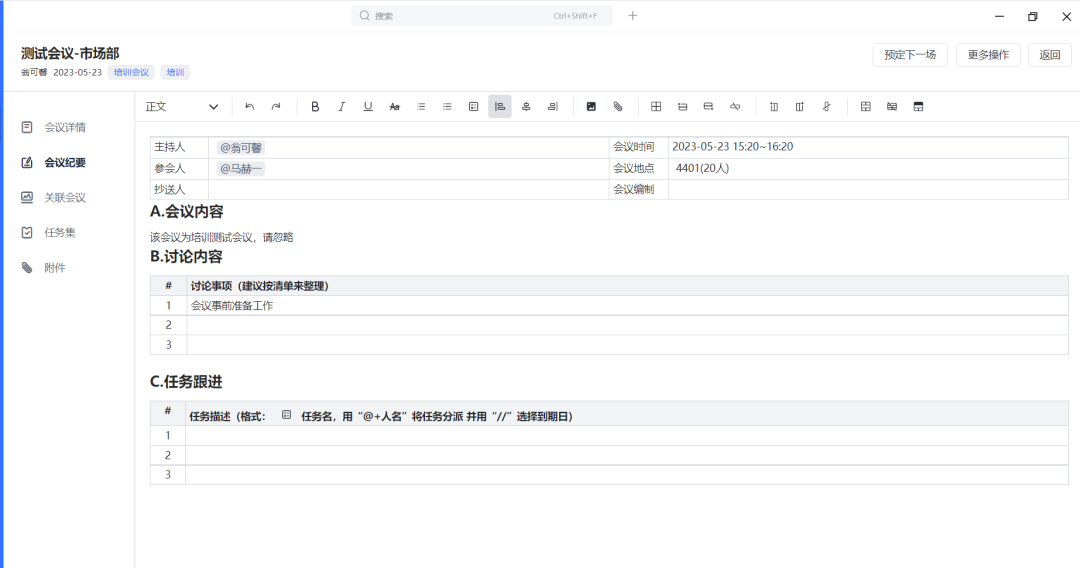The height and width of the screenshot is (568, 1080).
Task: Open the 更多操作 menu button
Action: (988, 55)
